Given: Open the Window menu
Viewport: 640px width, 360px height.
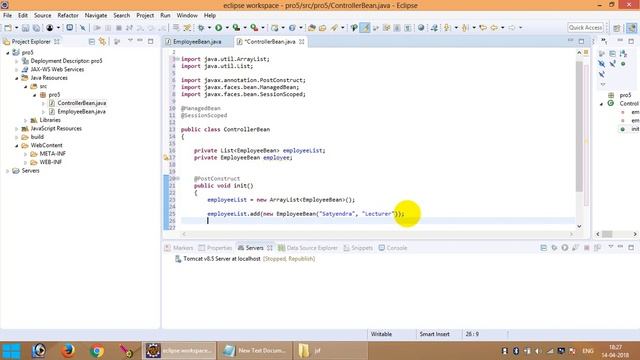Looking at the screenshot, I should 187,16.
